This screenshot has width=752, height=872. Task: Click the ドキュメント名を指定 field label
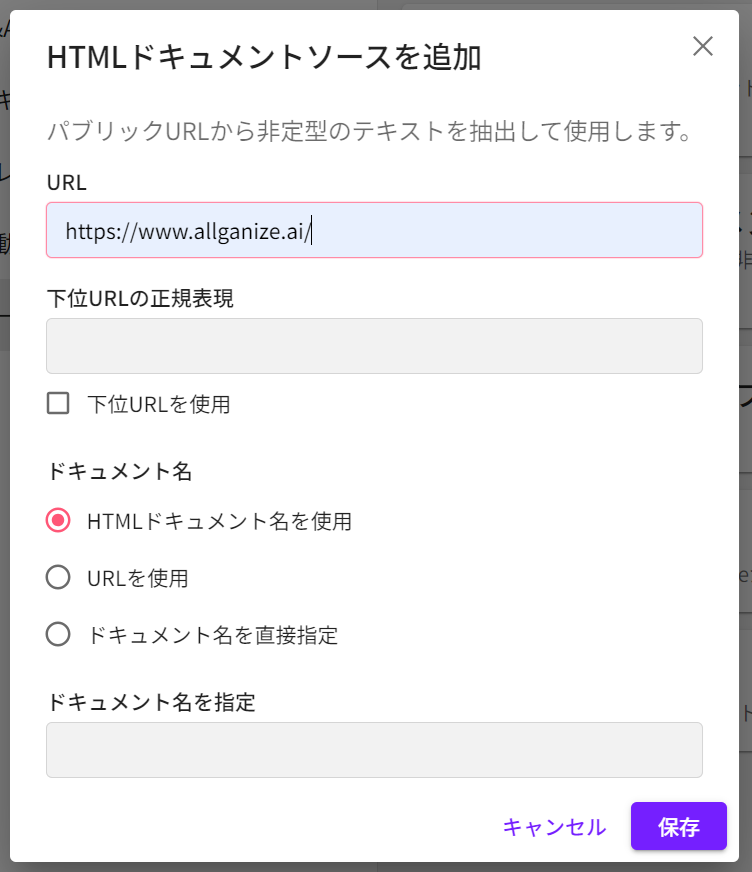tap(151, 702)
